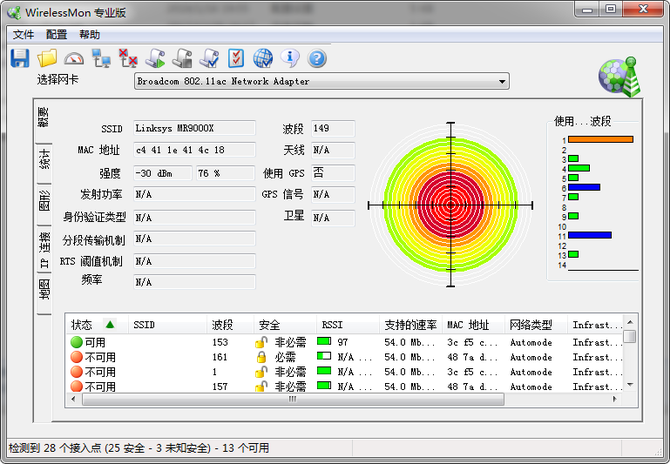Select the available network row with channel 153
The height and width of the screenshot is (464, 670).
point(200,342)
